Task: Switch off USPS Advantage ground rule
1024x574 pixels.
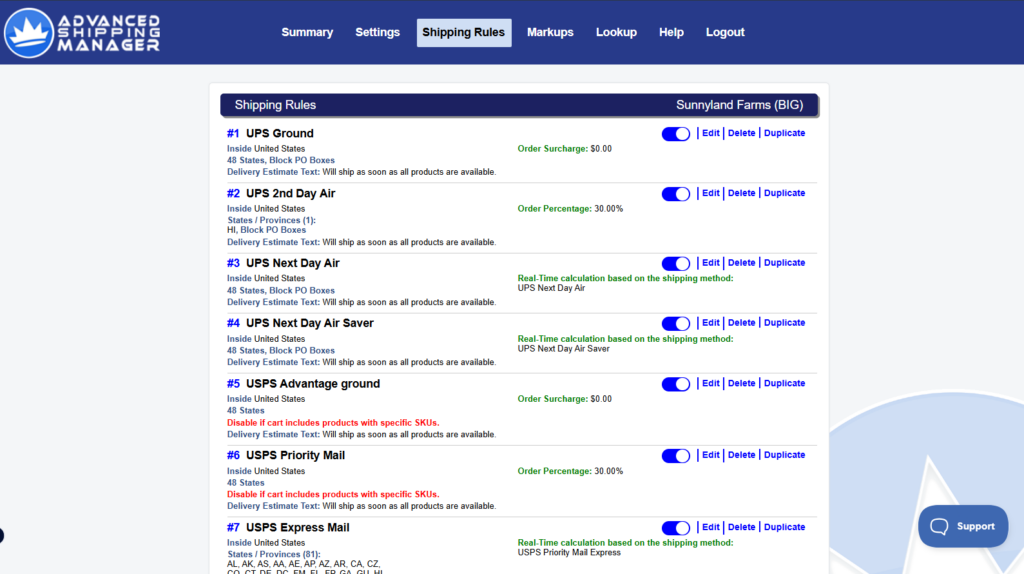Action: [x=675, y=385]
